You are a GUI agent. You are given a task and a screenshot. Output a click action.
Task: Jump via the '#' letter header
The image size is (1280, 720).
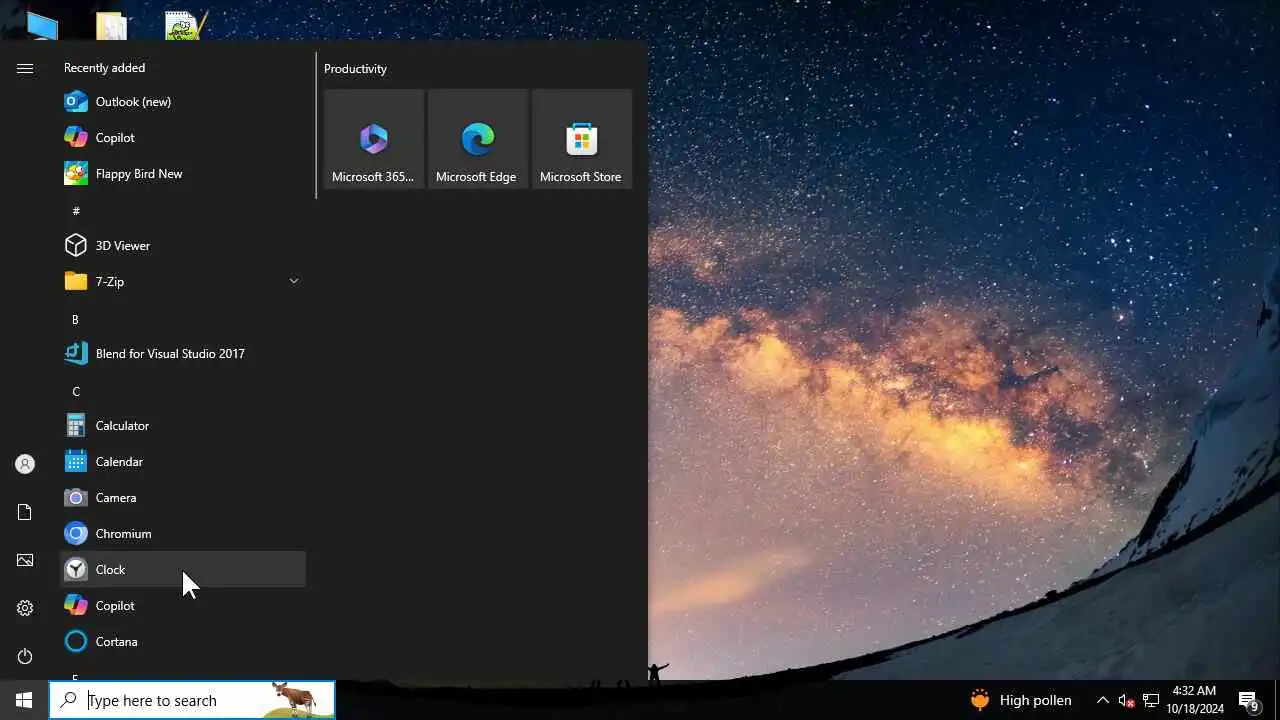[76, 211]
